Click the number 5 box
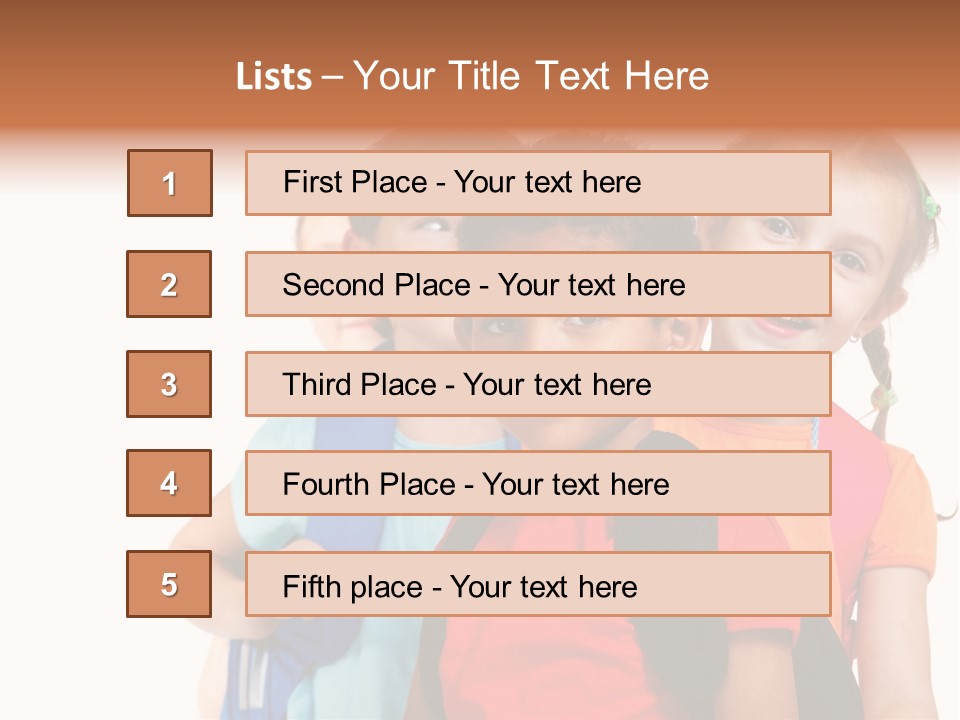960x720 pixels. click(169, 584)
